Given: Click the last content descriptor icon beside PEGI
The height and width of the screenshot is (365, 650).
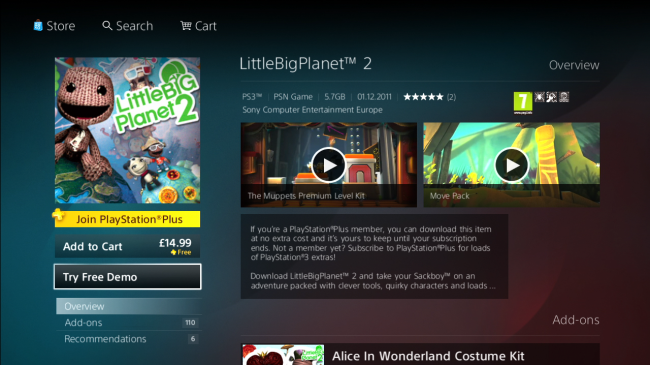Looking at the screenshot, I should point(564,97).
